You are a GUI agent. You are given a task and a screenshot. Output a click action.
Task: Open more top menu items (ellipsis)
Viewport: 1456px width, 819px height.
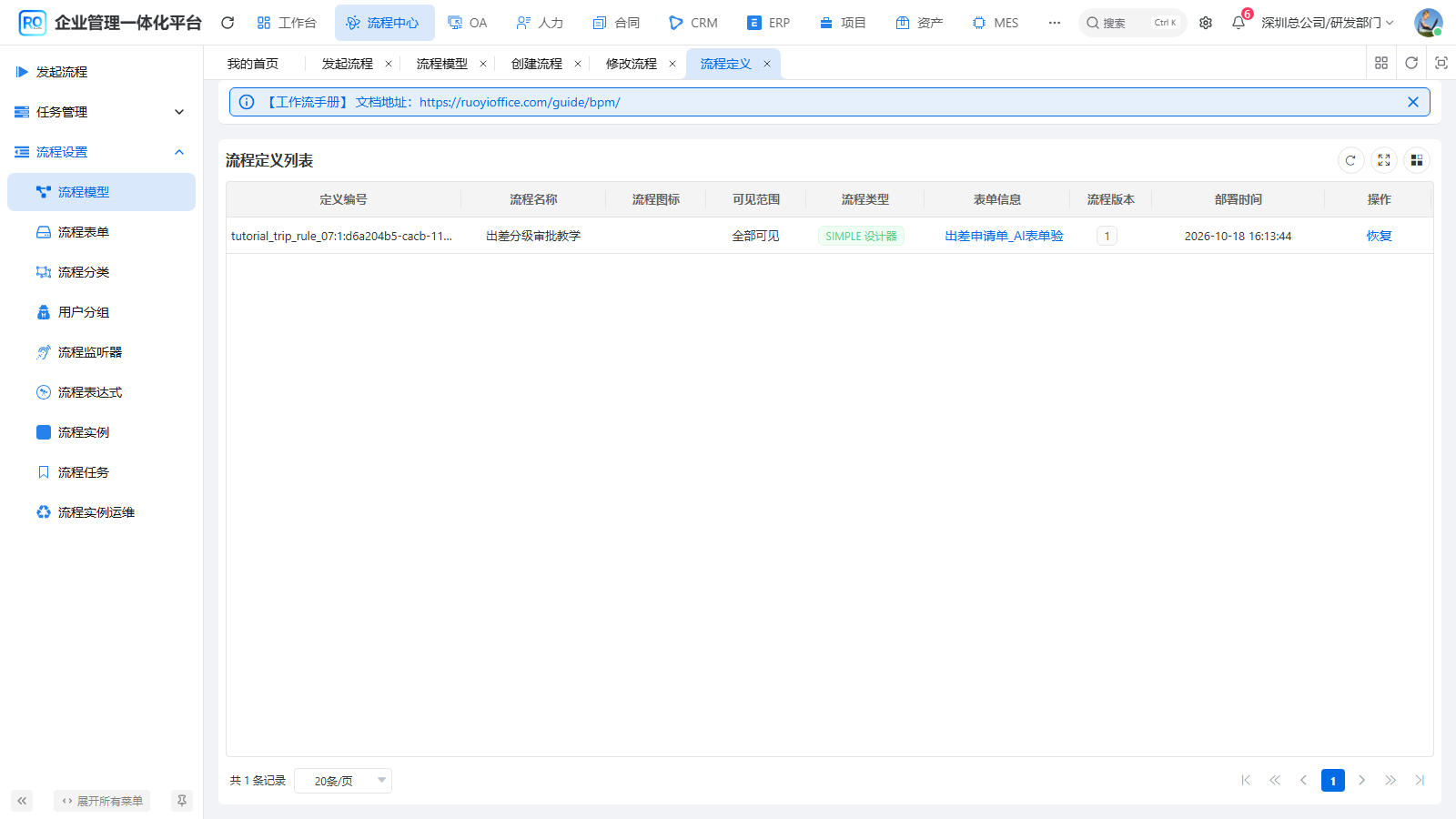(x=1055, y=23)
